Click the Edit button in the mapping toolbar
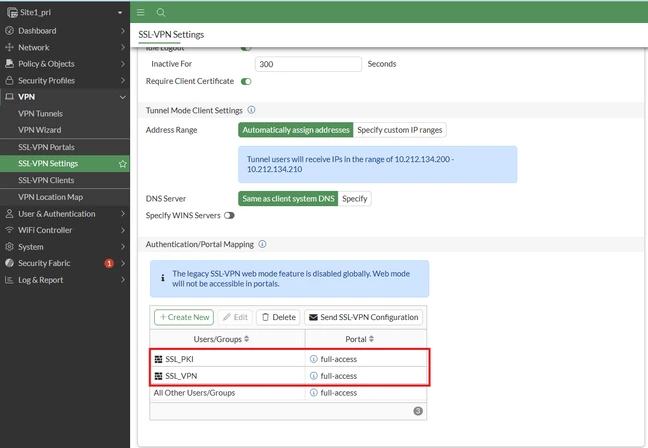The image size is (648, 448). click(235, 317)
